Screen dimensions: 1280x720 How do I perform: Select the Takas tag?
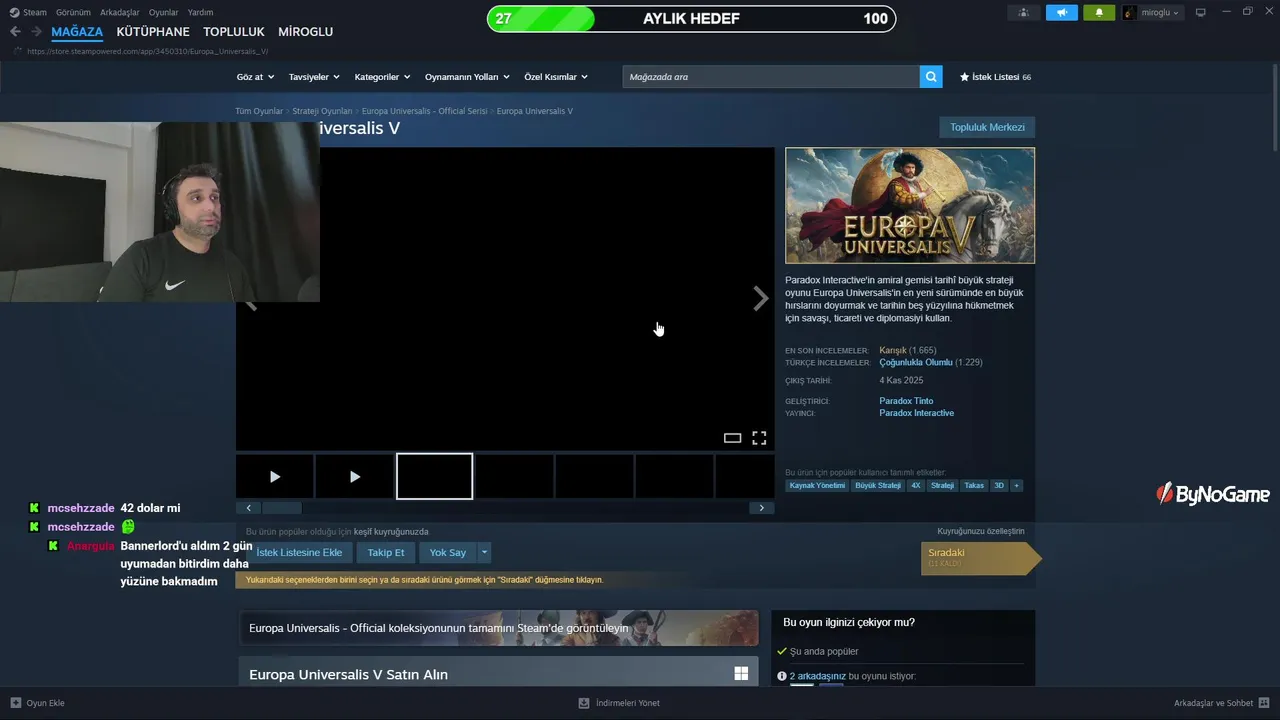point(973,486)
